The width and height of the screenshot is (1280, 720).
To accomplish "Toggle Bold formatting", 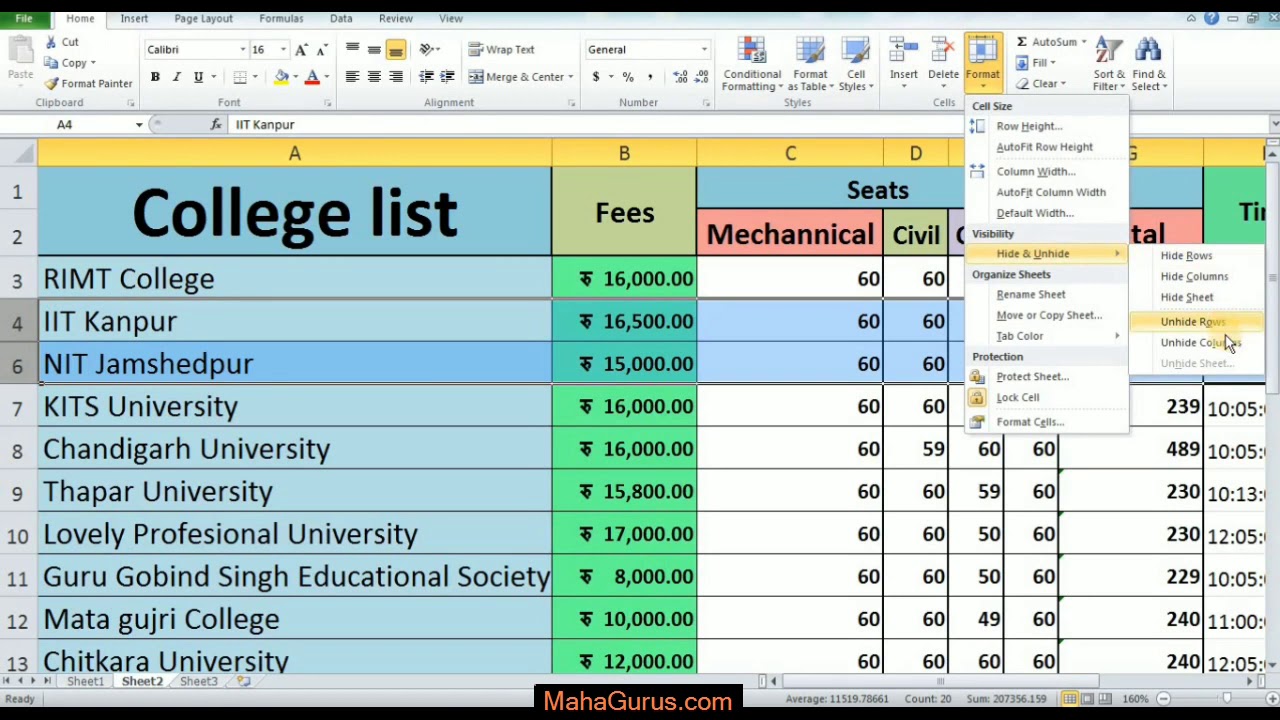I will (x=155, y=77).
